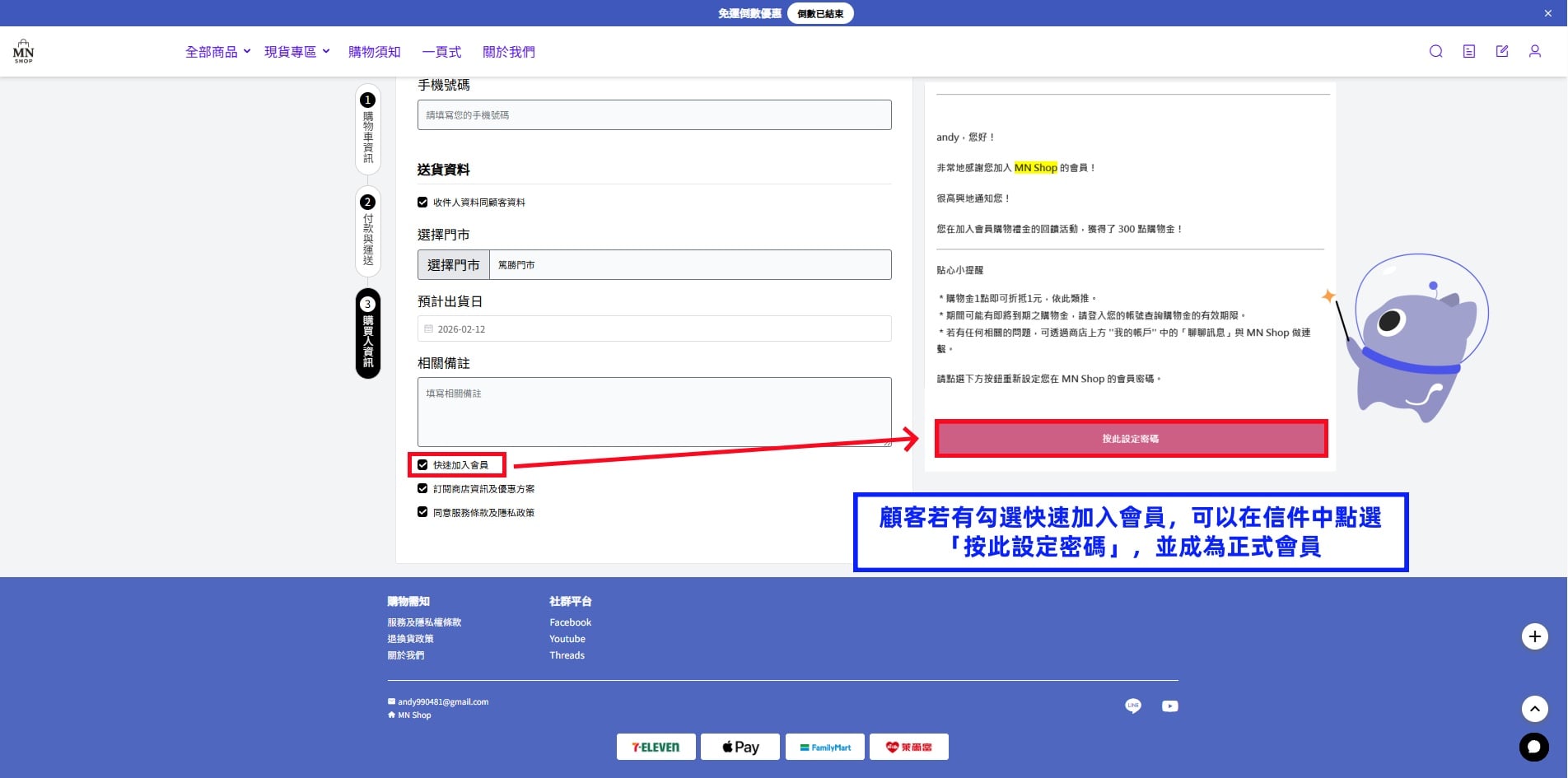This screenshot has width=1568, height=778.
Task: Click the MN Shop logo
Action: (x=23, y=51)
